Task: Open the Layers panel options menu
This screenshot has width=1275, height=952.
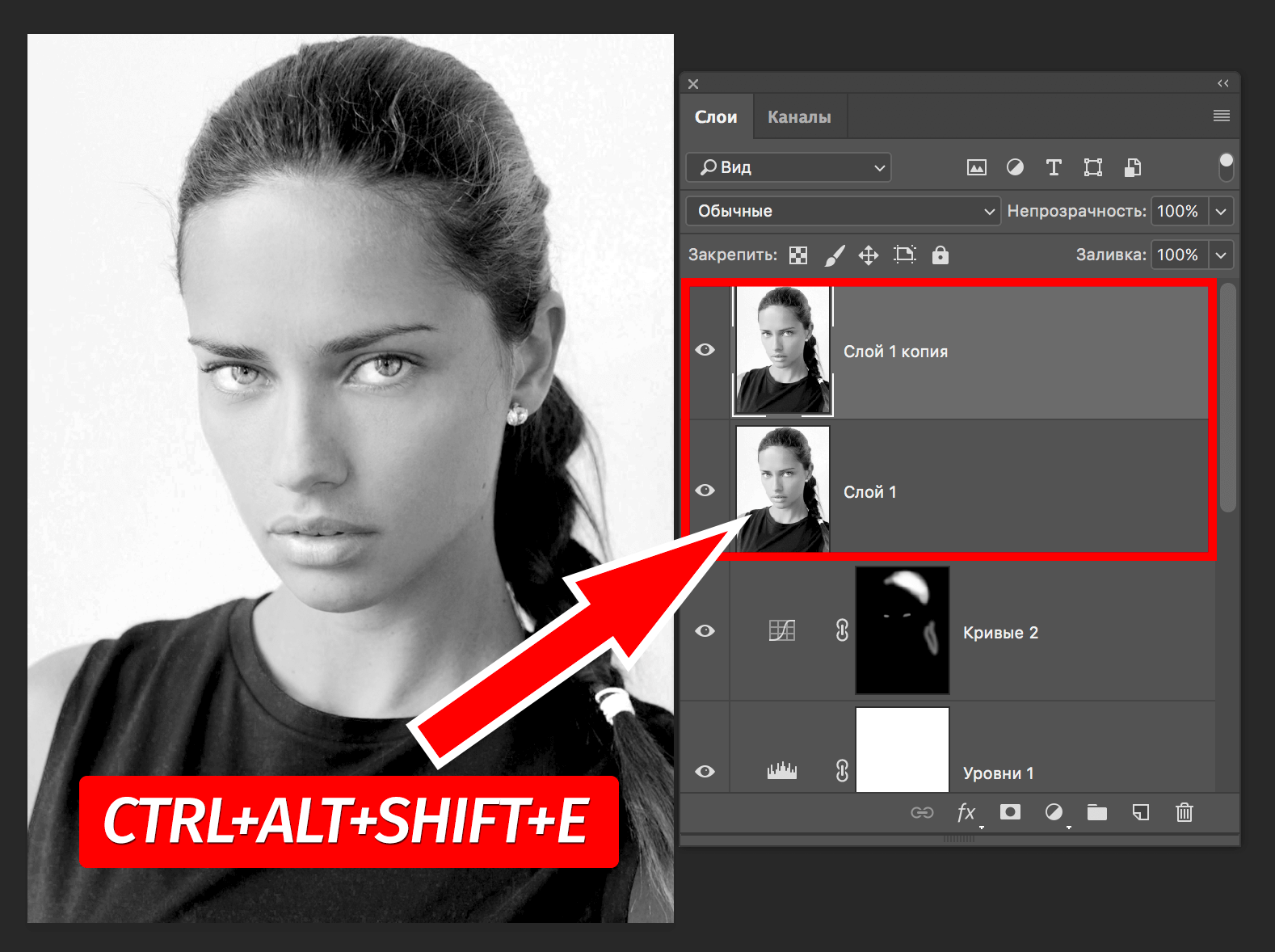Action: click(1221, 116)
